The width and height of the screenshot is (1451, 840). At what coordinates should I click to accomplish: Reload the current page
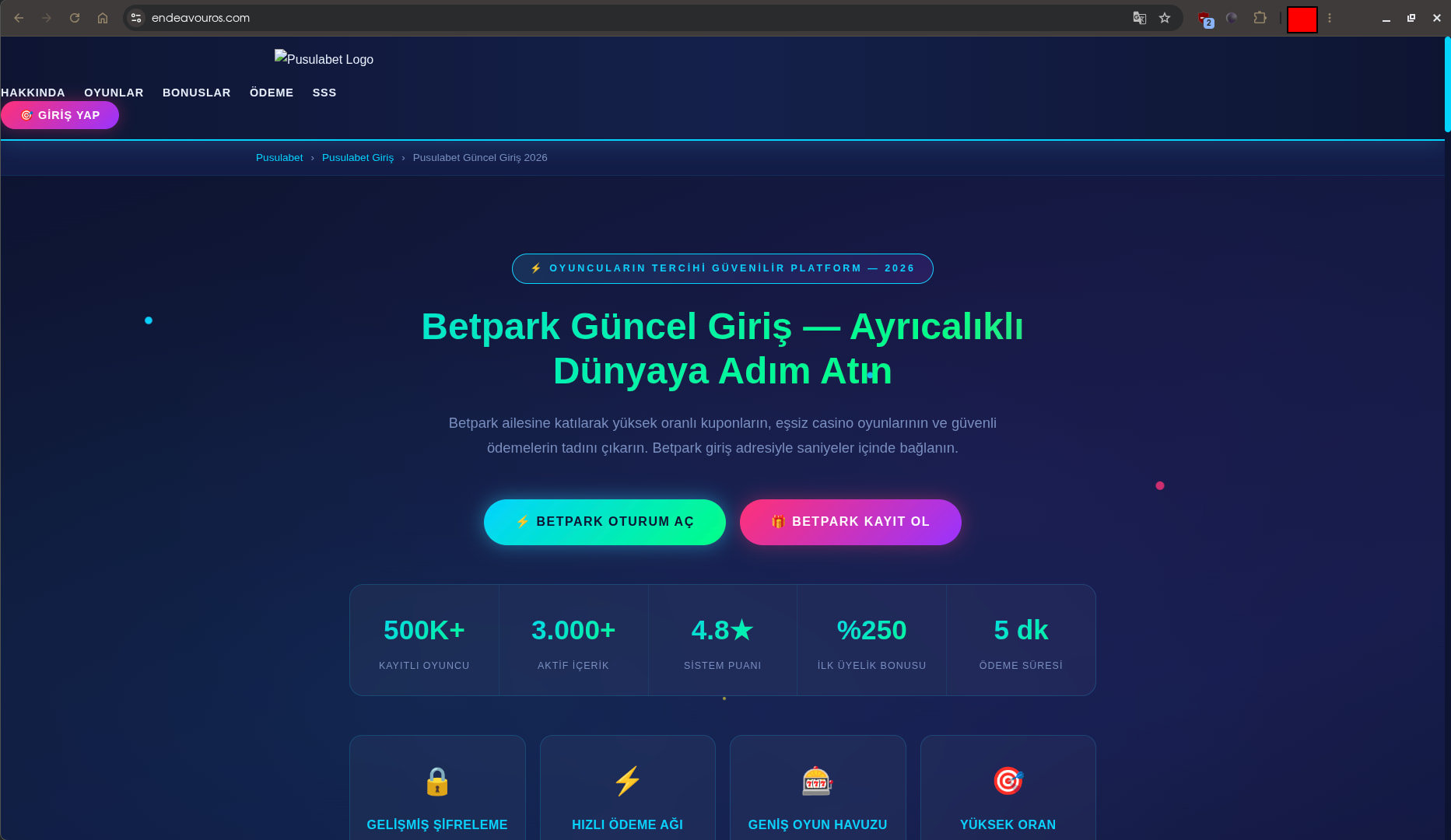(75, 18)
